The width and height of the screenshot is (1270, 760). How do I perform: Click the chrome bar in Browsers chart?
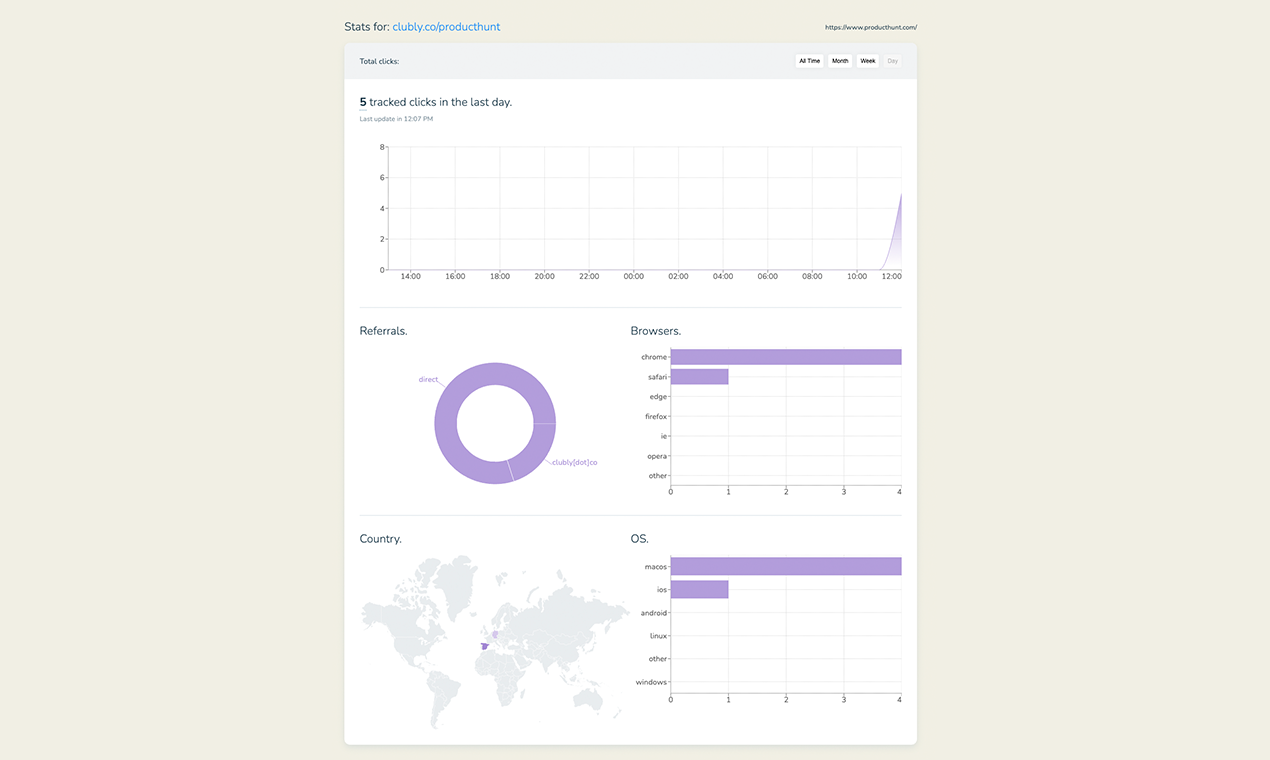[x=786, y=357]
